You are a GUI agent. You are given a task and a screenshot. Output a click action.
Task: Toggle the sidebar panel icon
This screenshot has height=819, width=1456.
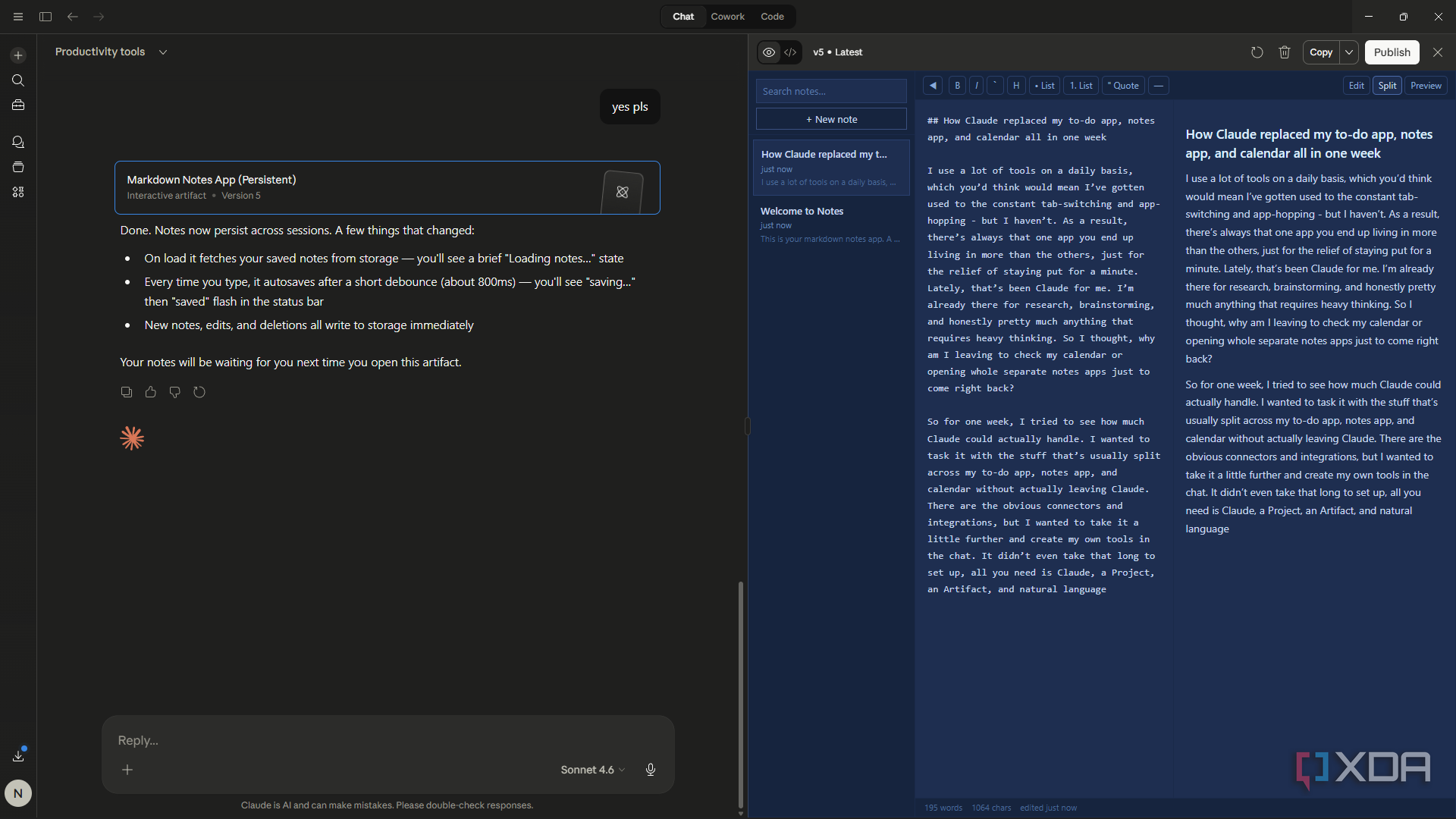tap(45, 17)
